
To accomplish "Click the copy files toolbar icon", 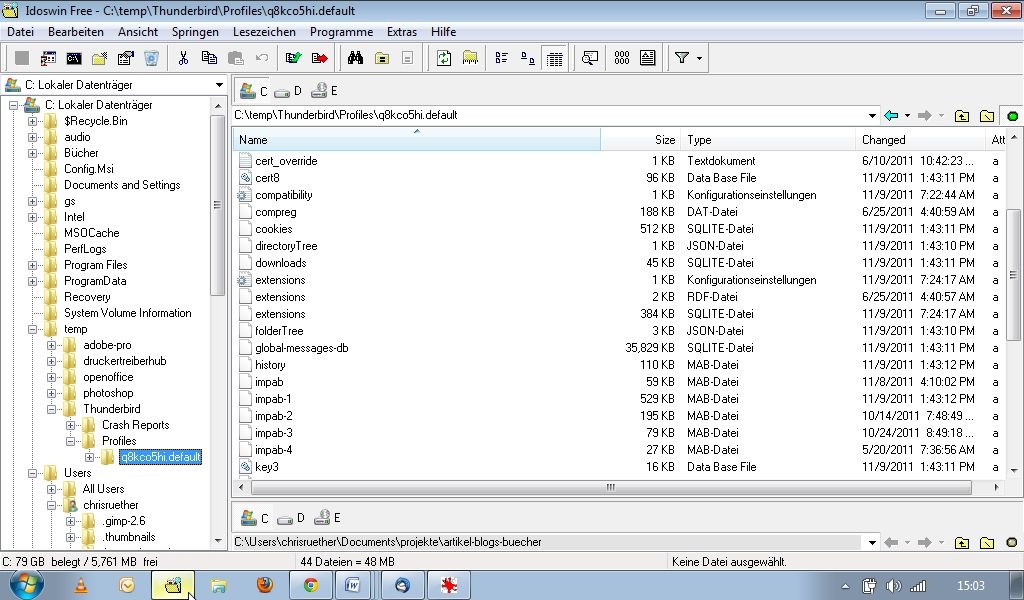I will tap(209, 58).
